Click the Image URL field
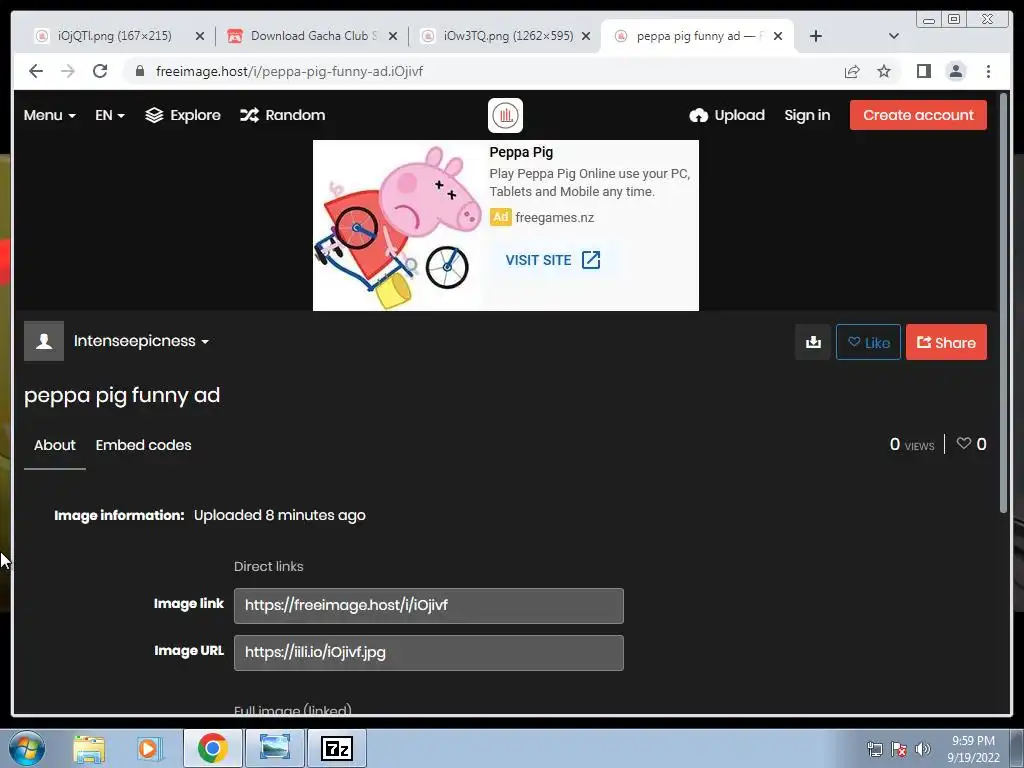Viewport: 1024px width, 768px height. [x=428, y=652]
